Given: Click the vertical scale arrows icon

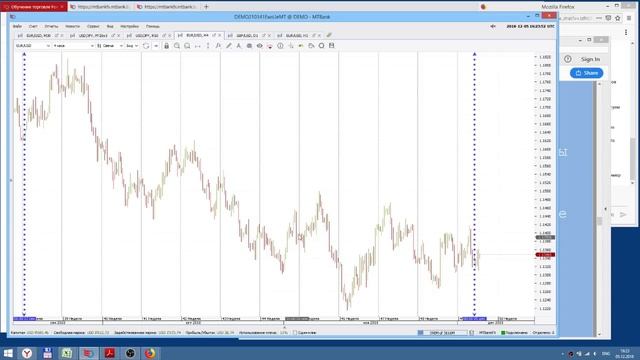Looking at the screenshot, I should tap(208, 46).
